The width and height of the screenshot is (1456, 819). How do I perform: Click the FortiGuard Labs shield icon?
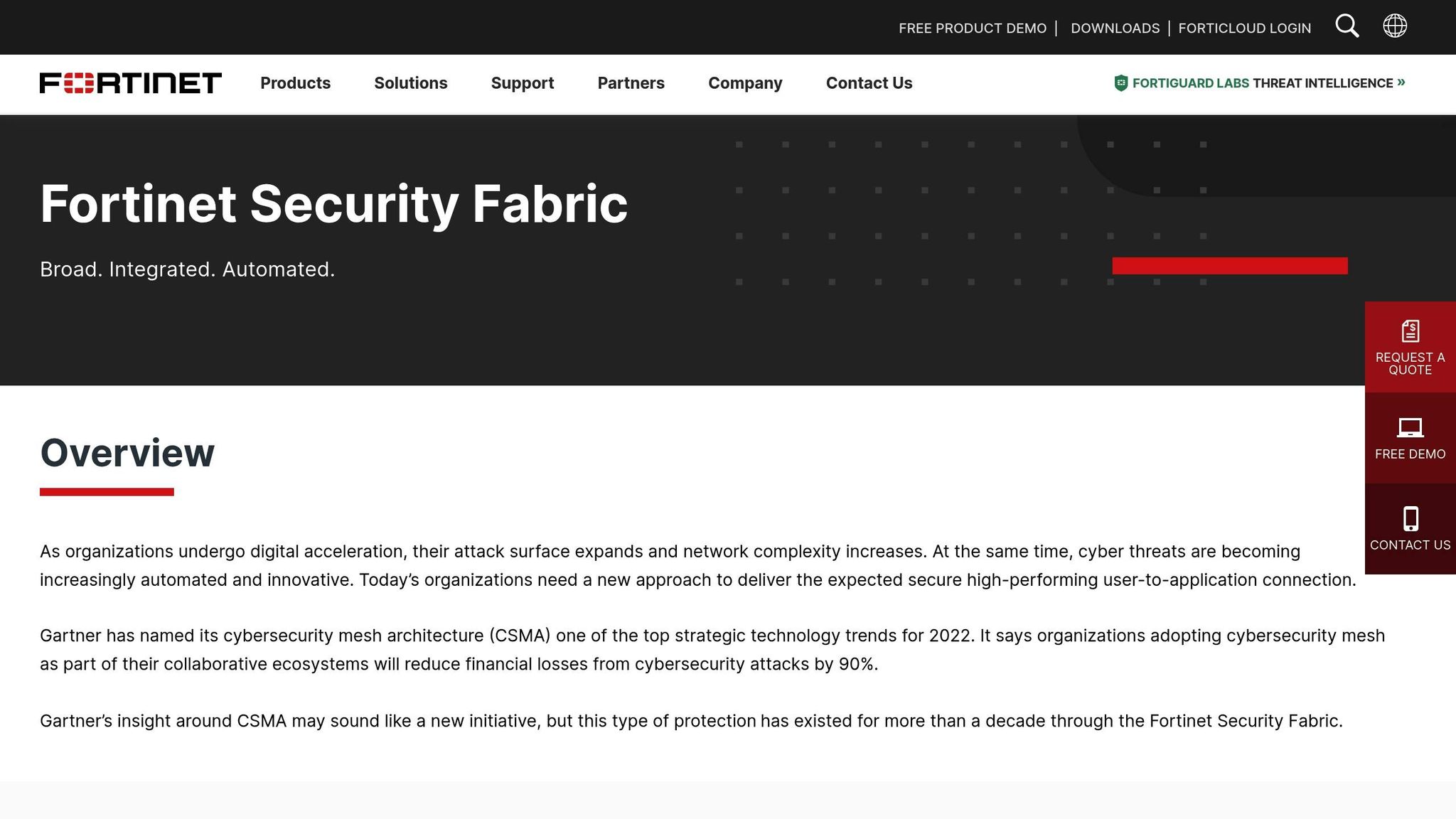click(1120, 82)
